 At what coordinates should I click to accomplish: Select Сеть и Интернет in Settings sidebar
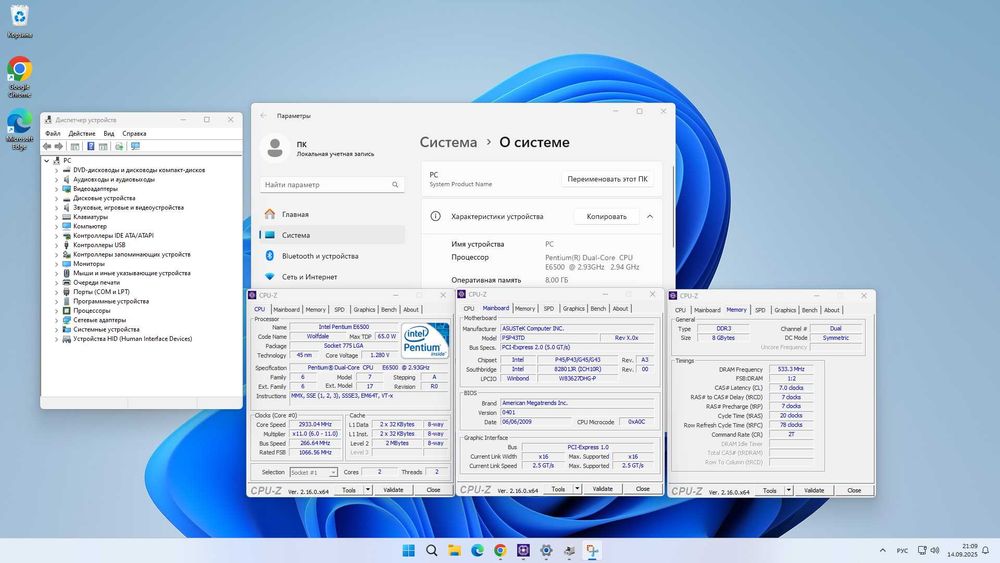tap(332, 277)
